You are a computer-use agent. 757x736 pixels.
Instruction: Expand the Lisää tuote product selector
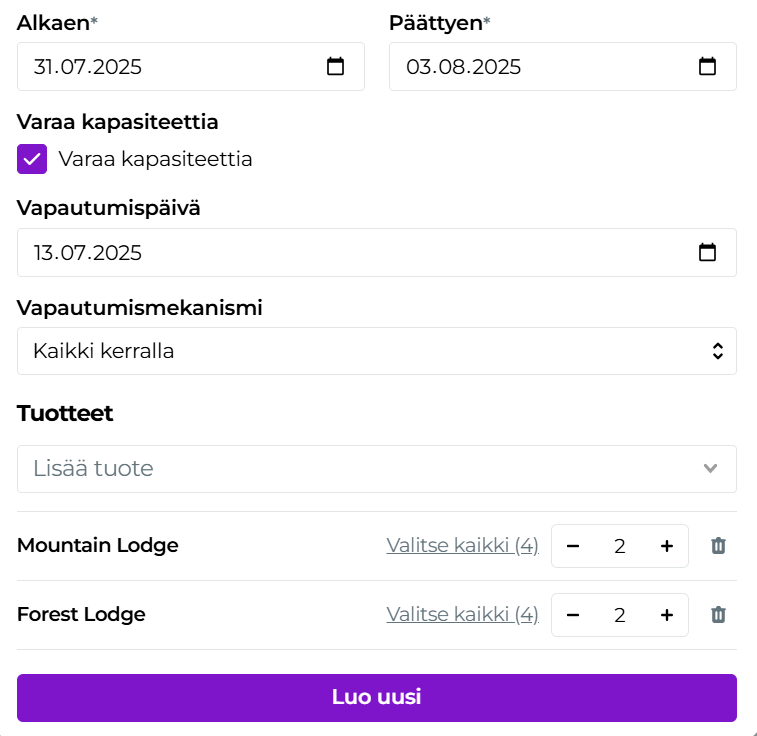coord(360,469)
